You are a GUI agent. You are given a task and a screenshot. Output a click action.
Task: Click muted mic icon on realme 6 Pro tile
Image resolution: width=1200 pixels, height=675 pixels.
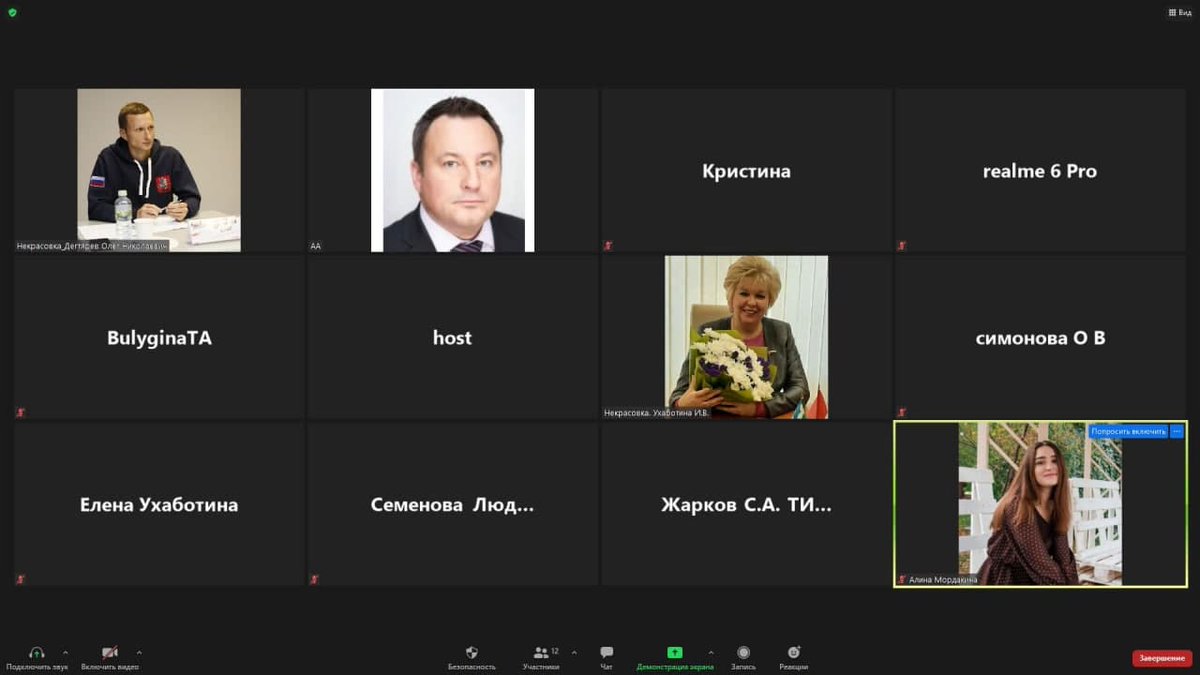tap(902, 245)
